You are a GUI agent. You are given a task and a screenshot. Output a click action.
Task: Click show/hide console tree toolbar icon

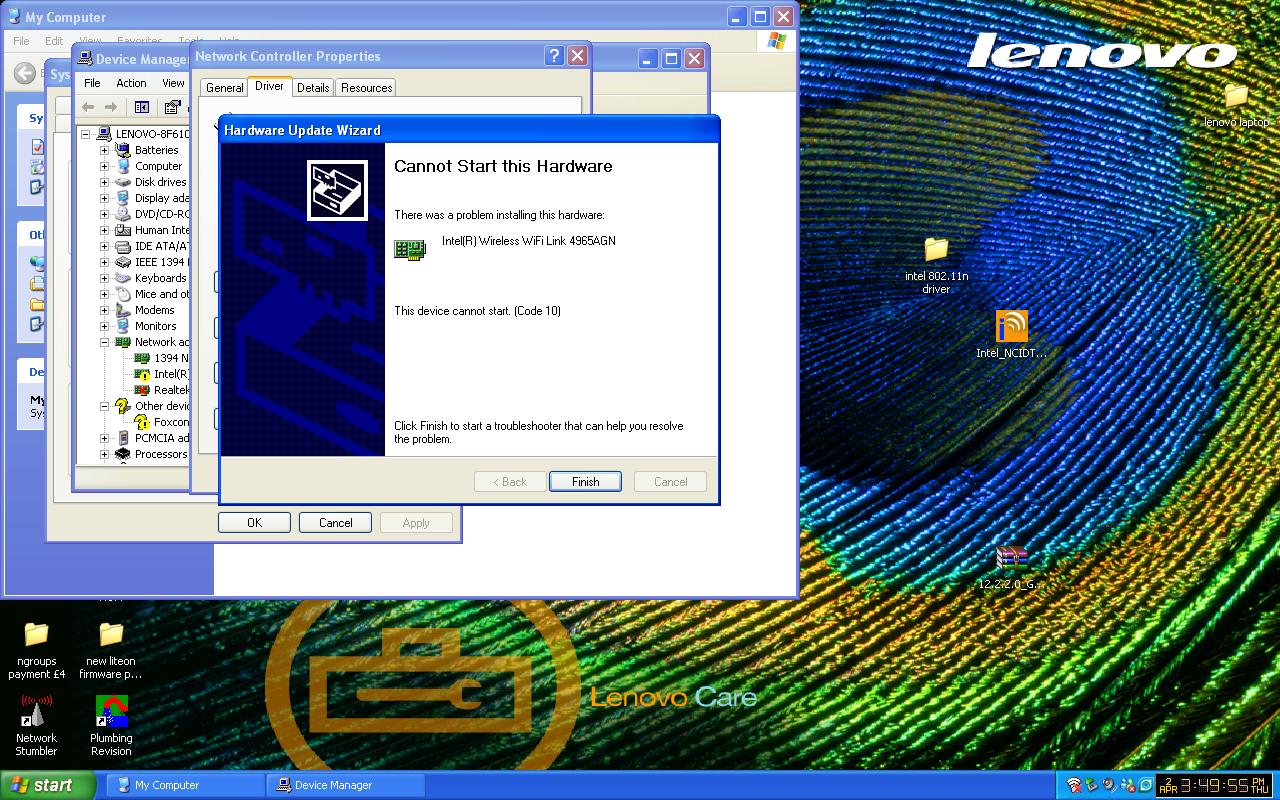pos(141,107)
